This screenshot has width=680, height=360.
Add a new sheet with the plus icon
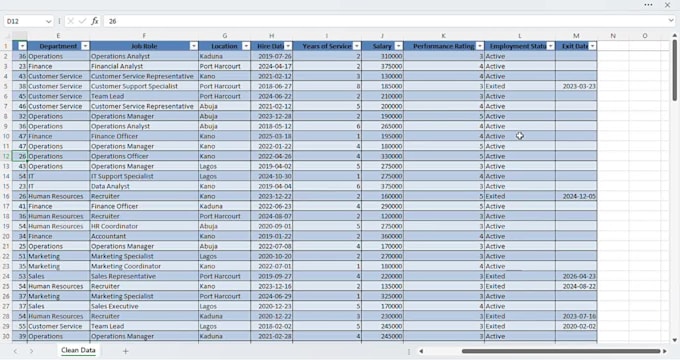click(125, 351)
